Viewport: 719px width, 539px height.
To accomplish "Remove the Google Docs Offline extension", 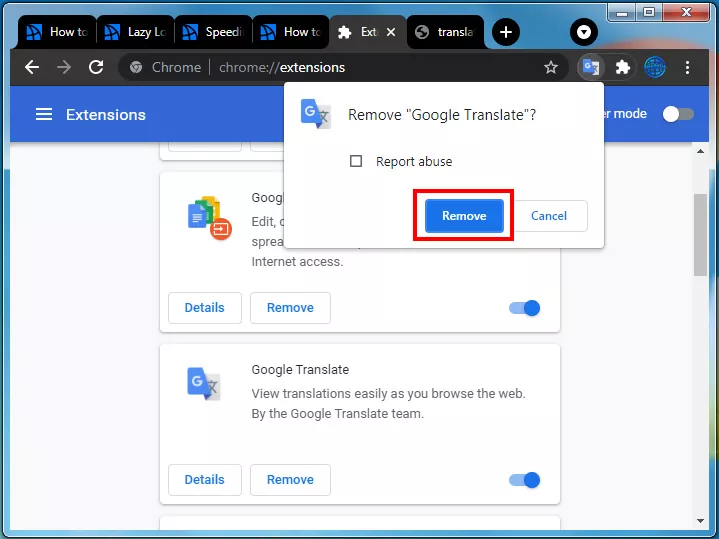I will (x=290, y=308).
